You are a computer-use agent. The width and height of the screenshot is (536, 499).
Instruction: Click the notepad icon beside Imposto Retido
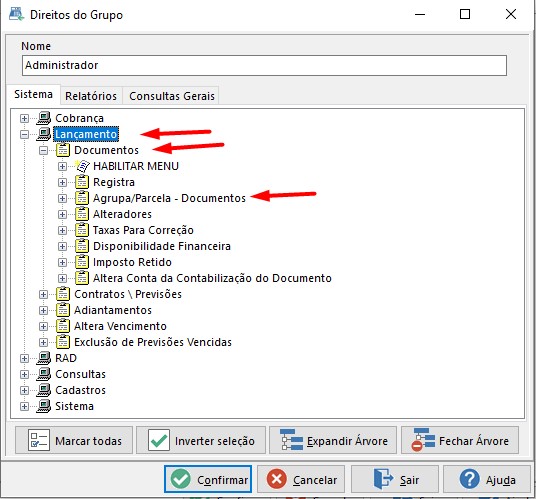tap(82, 262)
